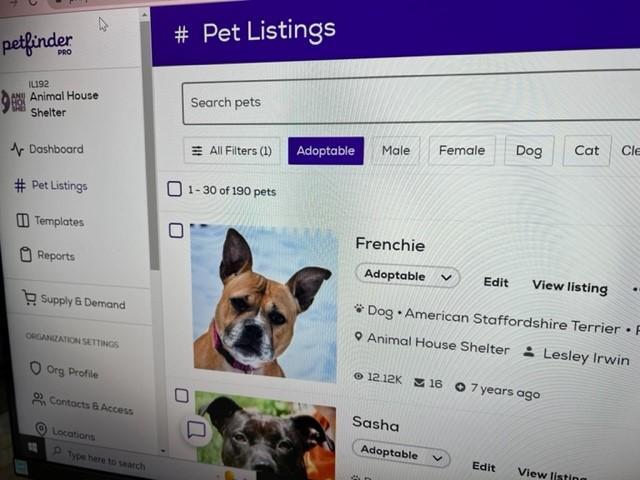Open the Dashboard pulse icon

[x=17, y=149]
